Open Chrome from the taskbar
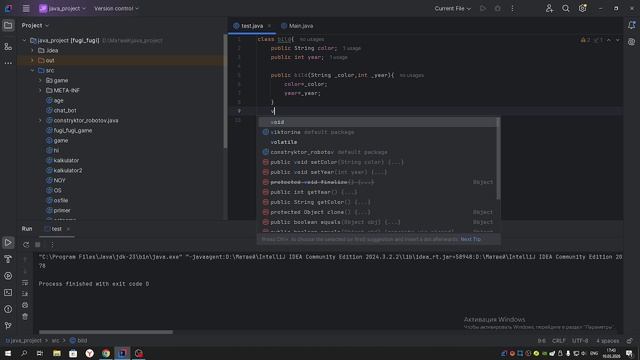Screen dimensions: 640x360 coord(106,353)
